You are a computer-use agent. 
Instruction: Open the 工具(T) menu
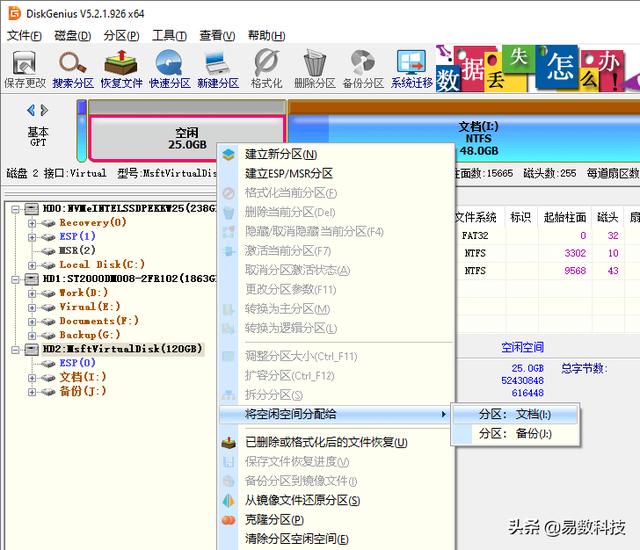click(x=169, y=36)
